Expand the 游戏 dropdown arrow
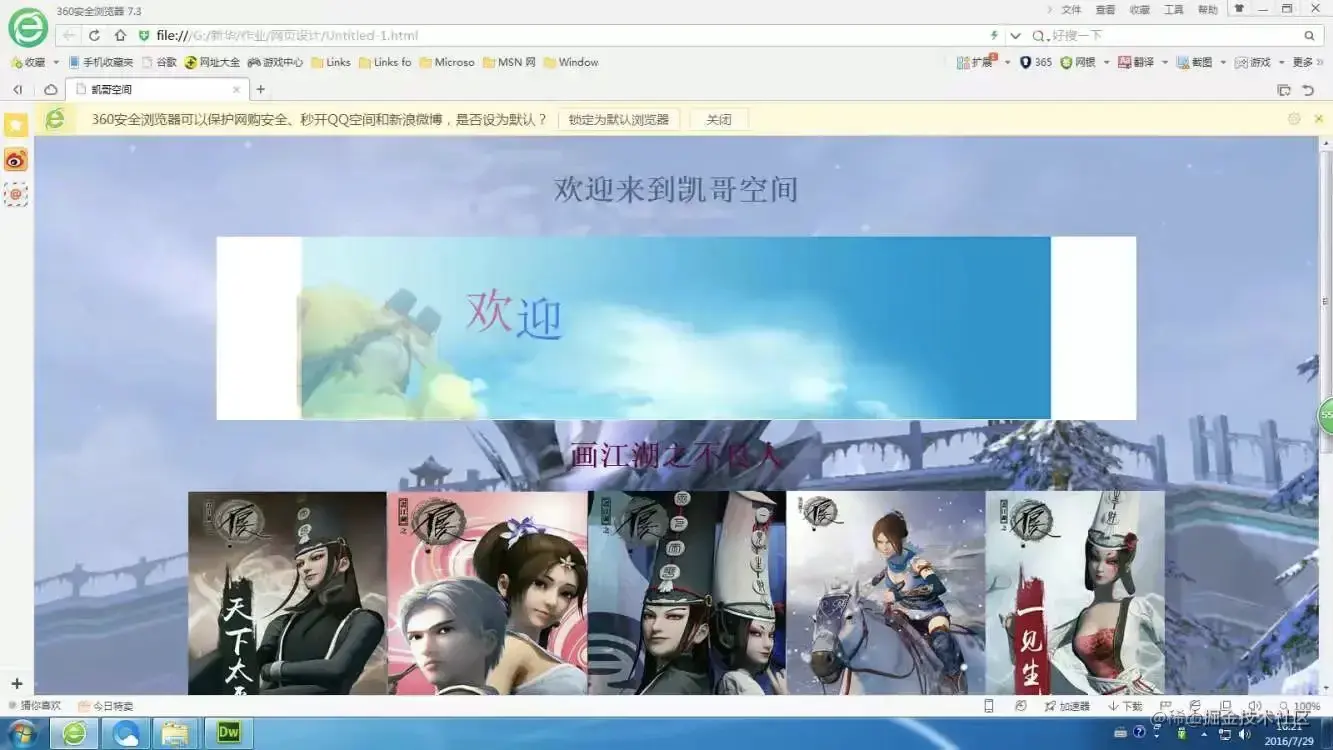 click(1281, 62)
